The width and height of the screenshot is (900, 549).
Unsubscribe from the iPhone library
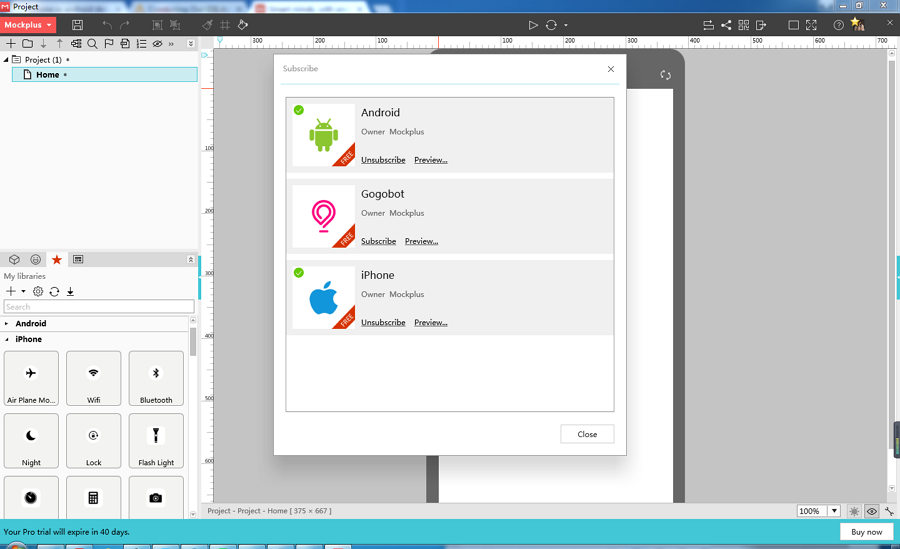coord(383,323)
